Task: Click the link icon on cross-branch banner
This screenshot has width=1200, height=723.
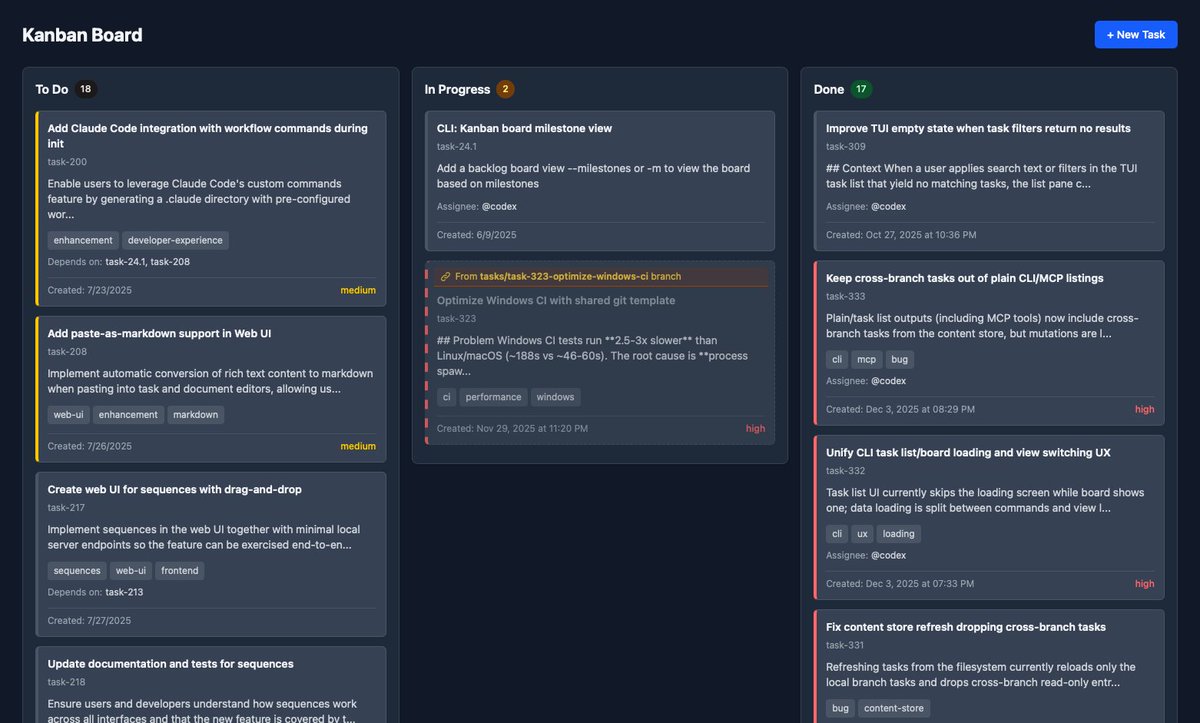Action: [445, 277]
